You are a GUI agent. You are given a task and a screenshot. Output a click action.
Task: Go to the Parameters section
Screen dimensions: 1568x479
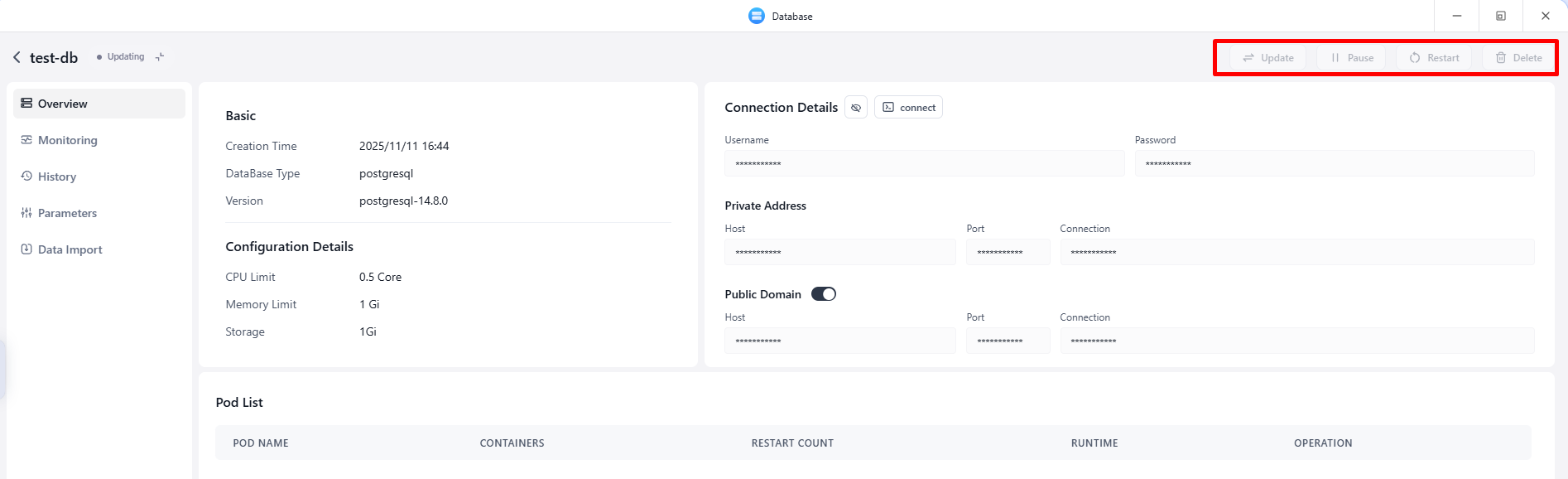click(x=67, y=213)
